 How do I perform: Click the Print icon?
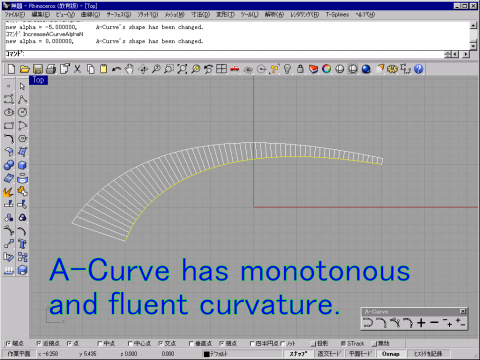click(x=51, y=69)
